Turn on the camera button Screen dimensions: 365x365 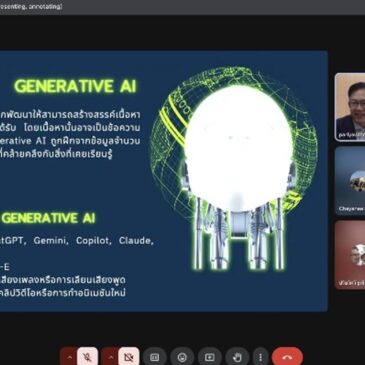(x=129, y=357)
